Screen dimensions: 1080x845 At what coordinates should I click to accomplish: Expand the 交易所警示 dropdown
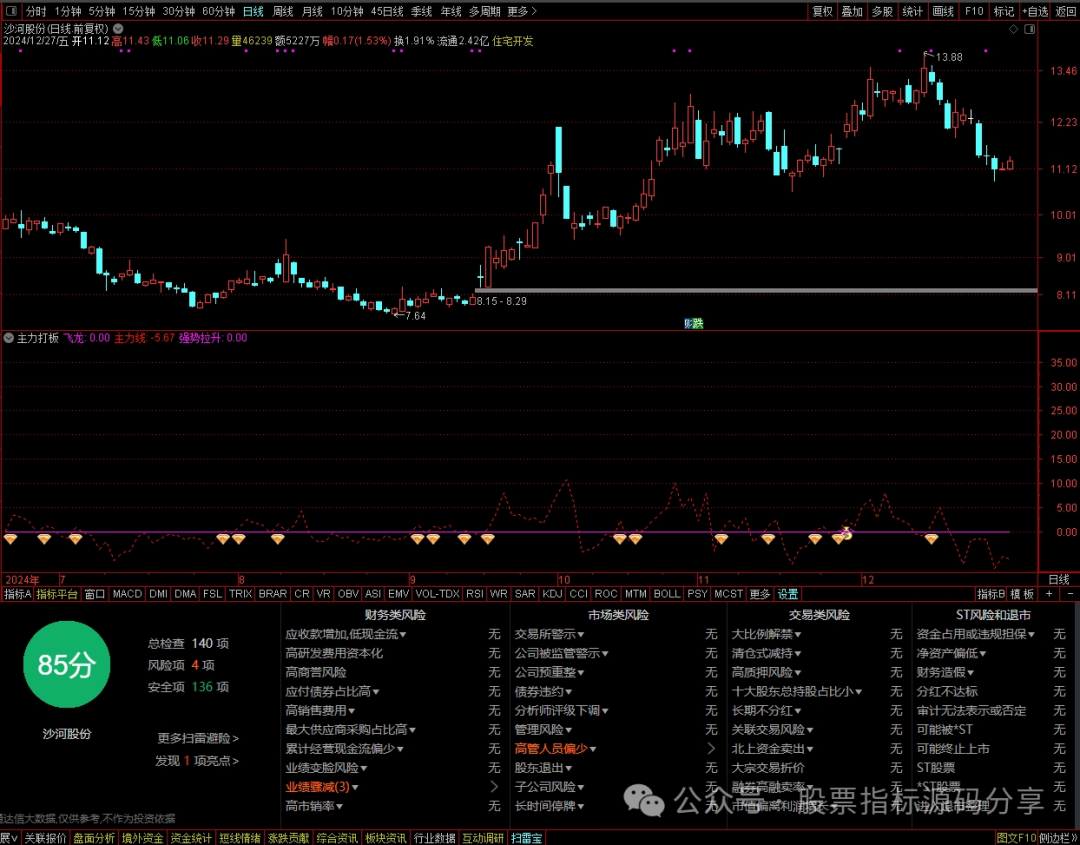tap(549, 634)
